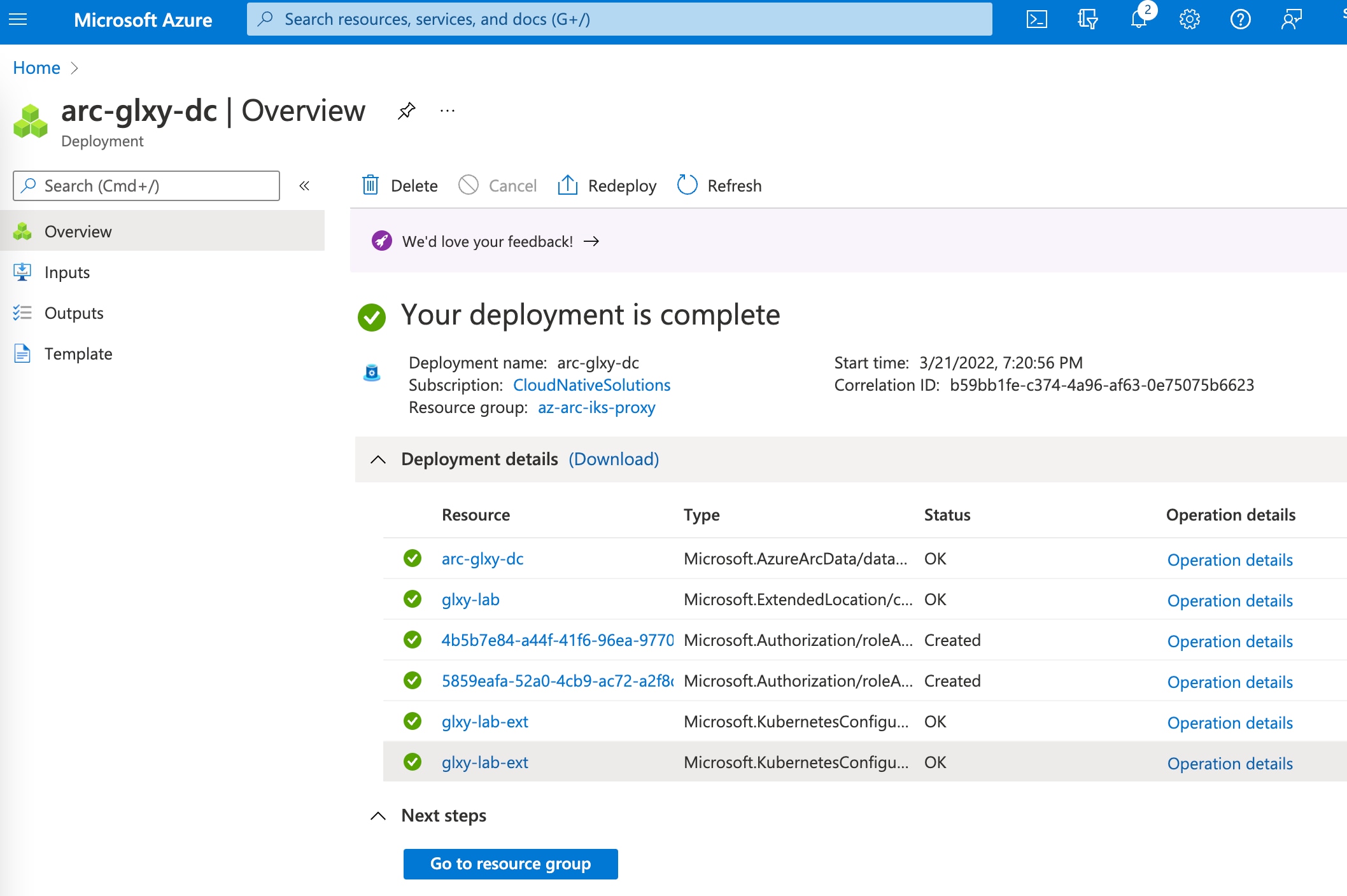Open the Azure portal hamburger menu
Screen dimensions: 1347x896
[x=18, y=20]
